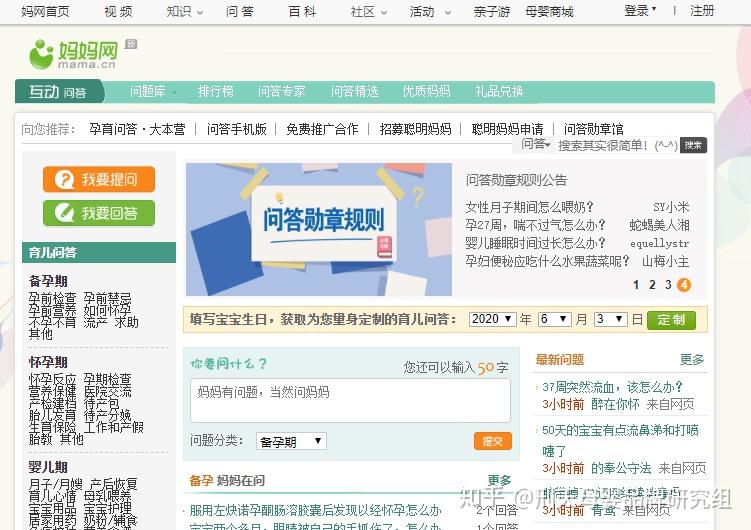This screenshot has height=530, width=751.
Task: Expand the 社区 top menu dropdown
Action: 368,11
